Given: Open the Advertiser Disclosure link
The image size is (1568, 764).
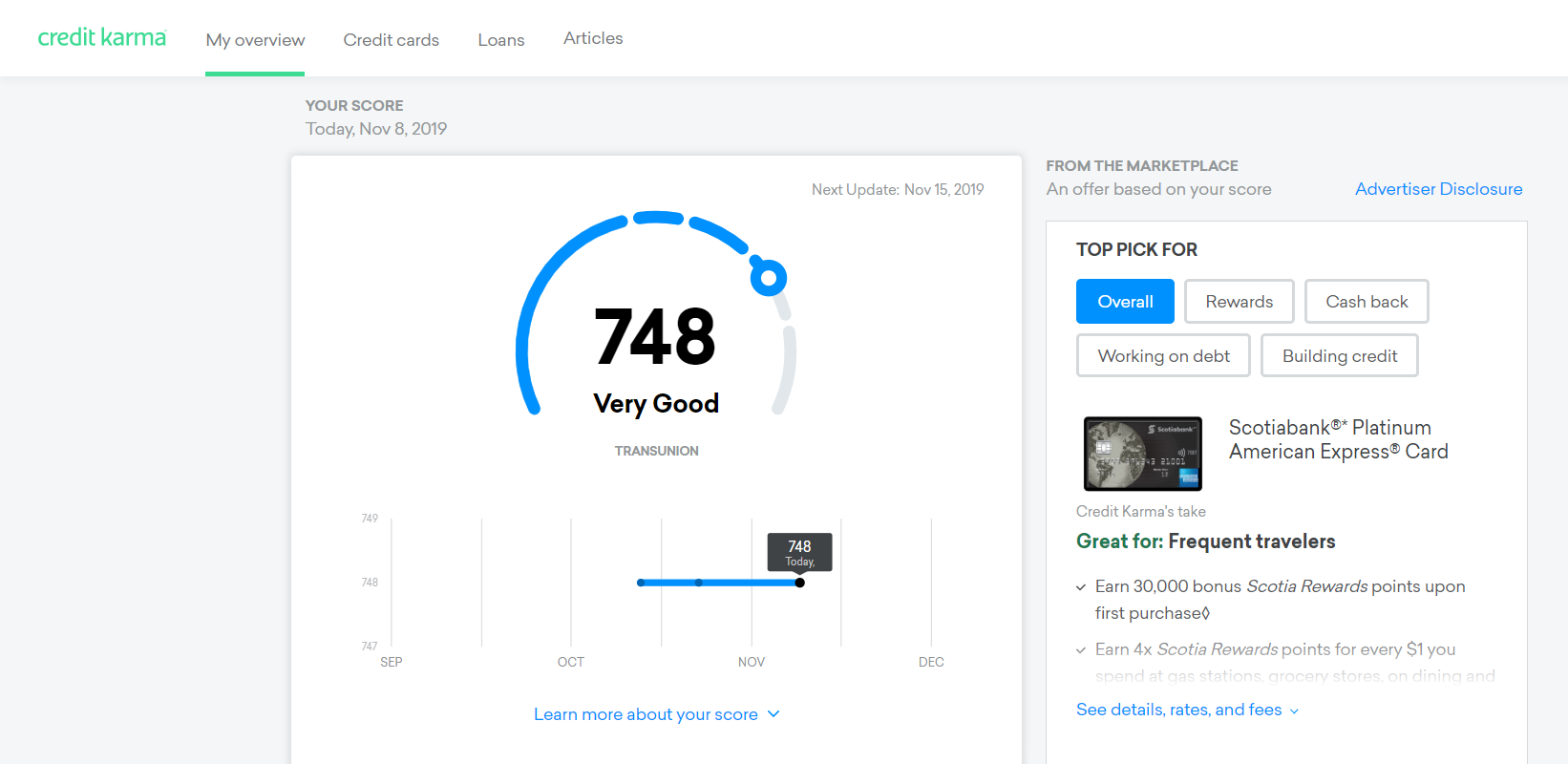Looking at the screenshot, I should point(1438,189).
